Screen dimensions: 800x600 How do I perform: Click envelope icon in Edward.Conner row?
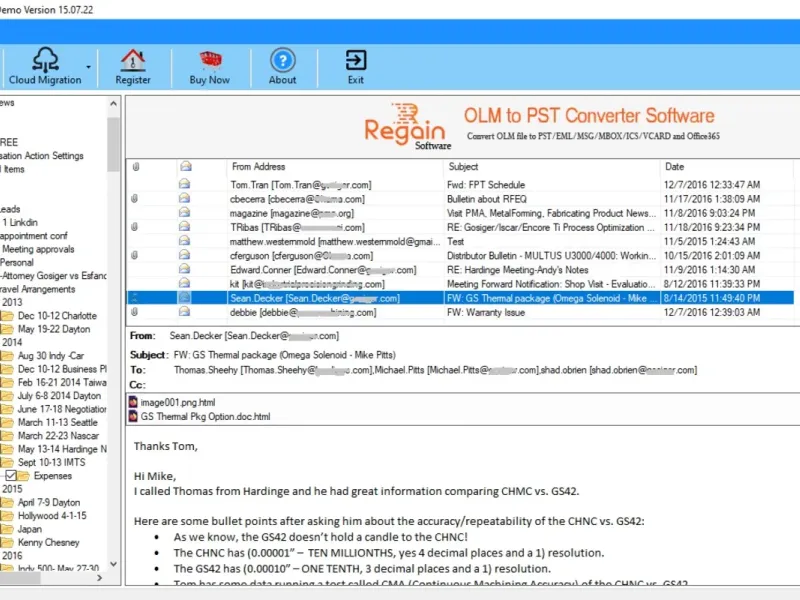(x=185, y=269)
